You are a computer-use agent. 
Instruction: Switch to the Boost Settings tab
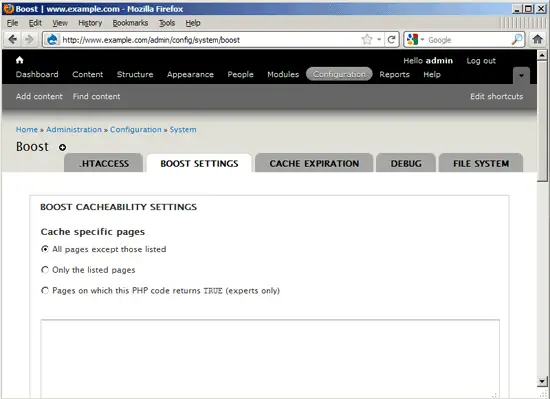199,163
